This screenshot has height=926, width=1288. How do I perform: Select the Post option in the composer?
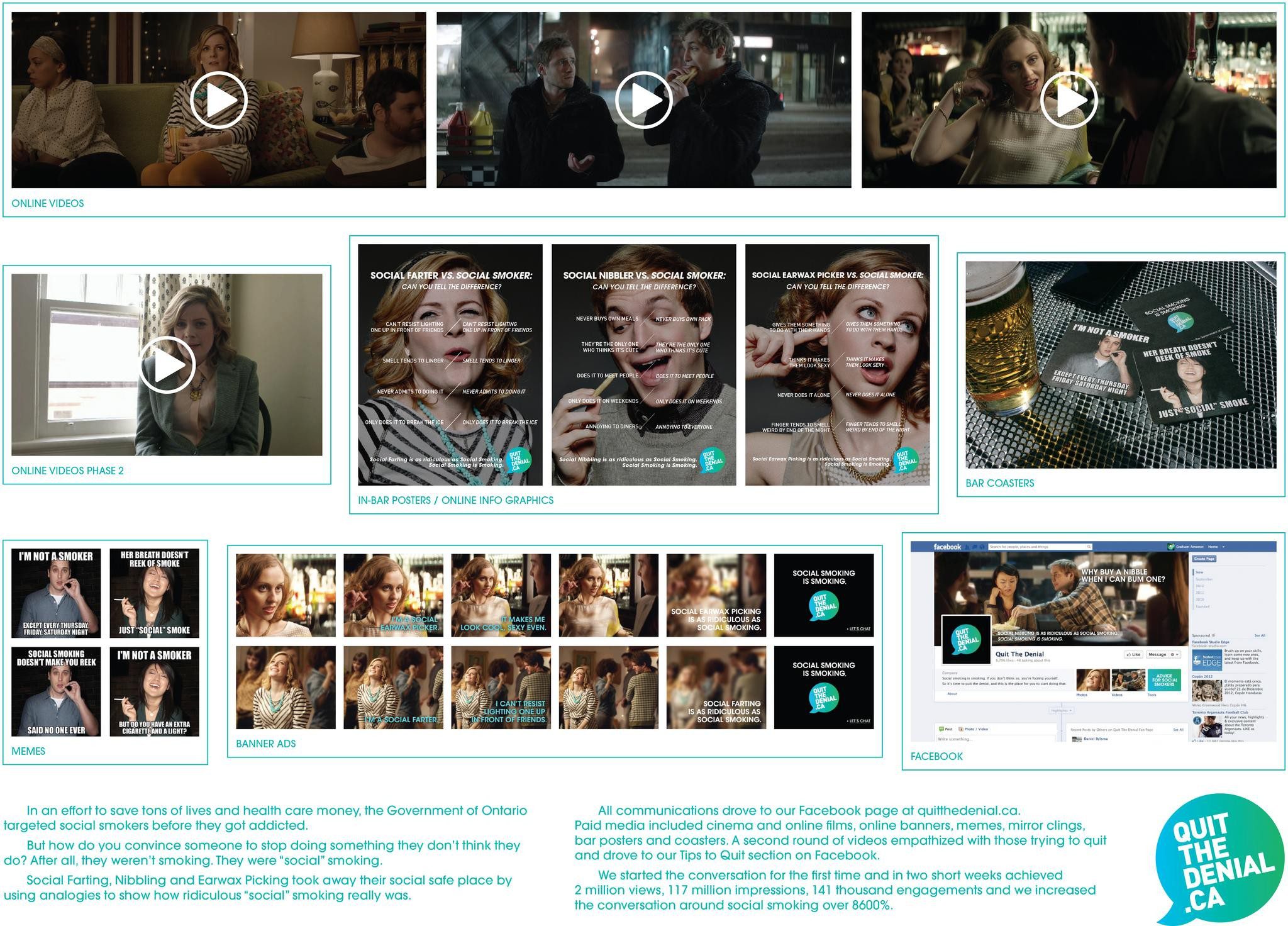[x=946, y=729]
